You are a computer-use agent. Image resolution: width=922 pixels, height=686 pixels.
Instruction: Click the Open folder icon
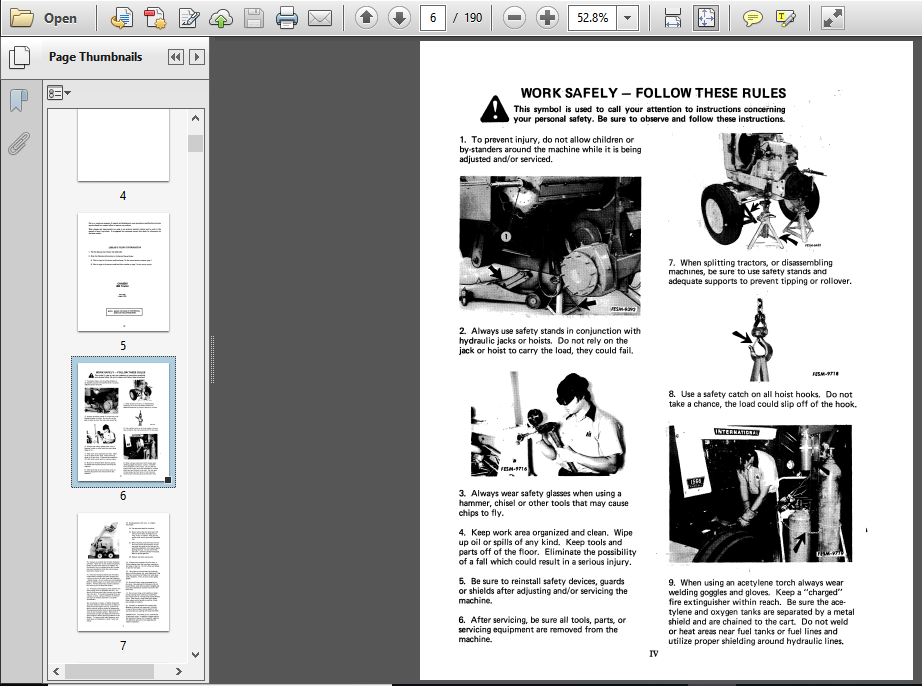click(22, 18)
